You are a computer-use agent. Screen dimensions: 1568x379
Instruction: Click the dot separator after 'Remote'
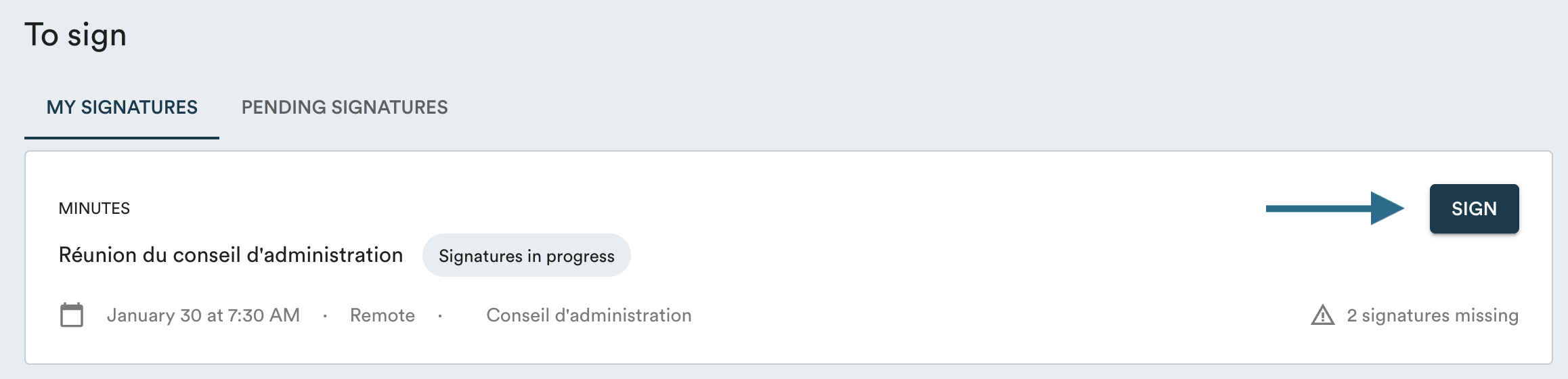click(440, 316)
